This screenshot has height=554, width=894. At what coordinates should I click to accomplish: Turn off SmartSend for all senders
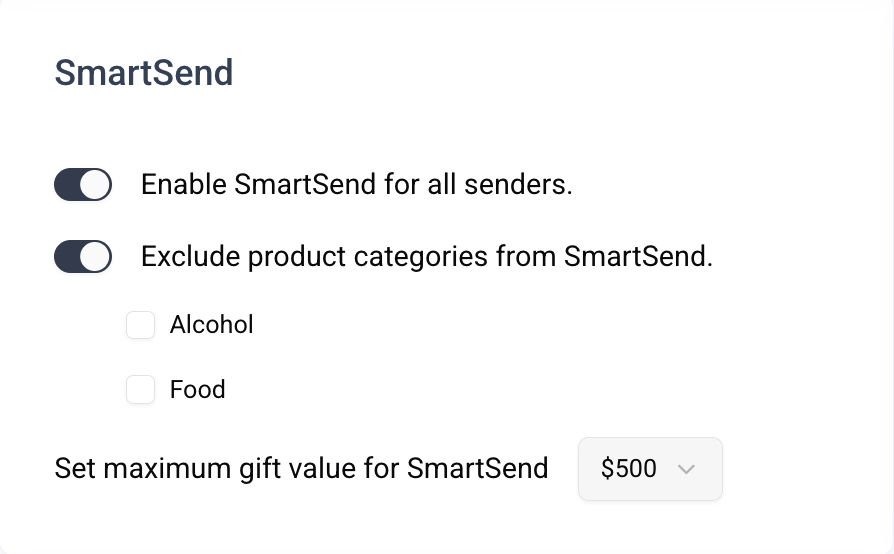83,185
